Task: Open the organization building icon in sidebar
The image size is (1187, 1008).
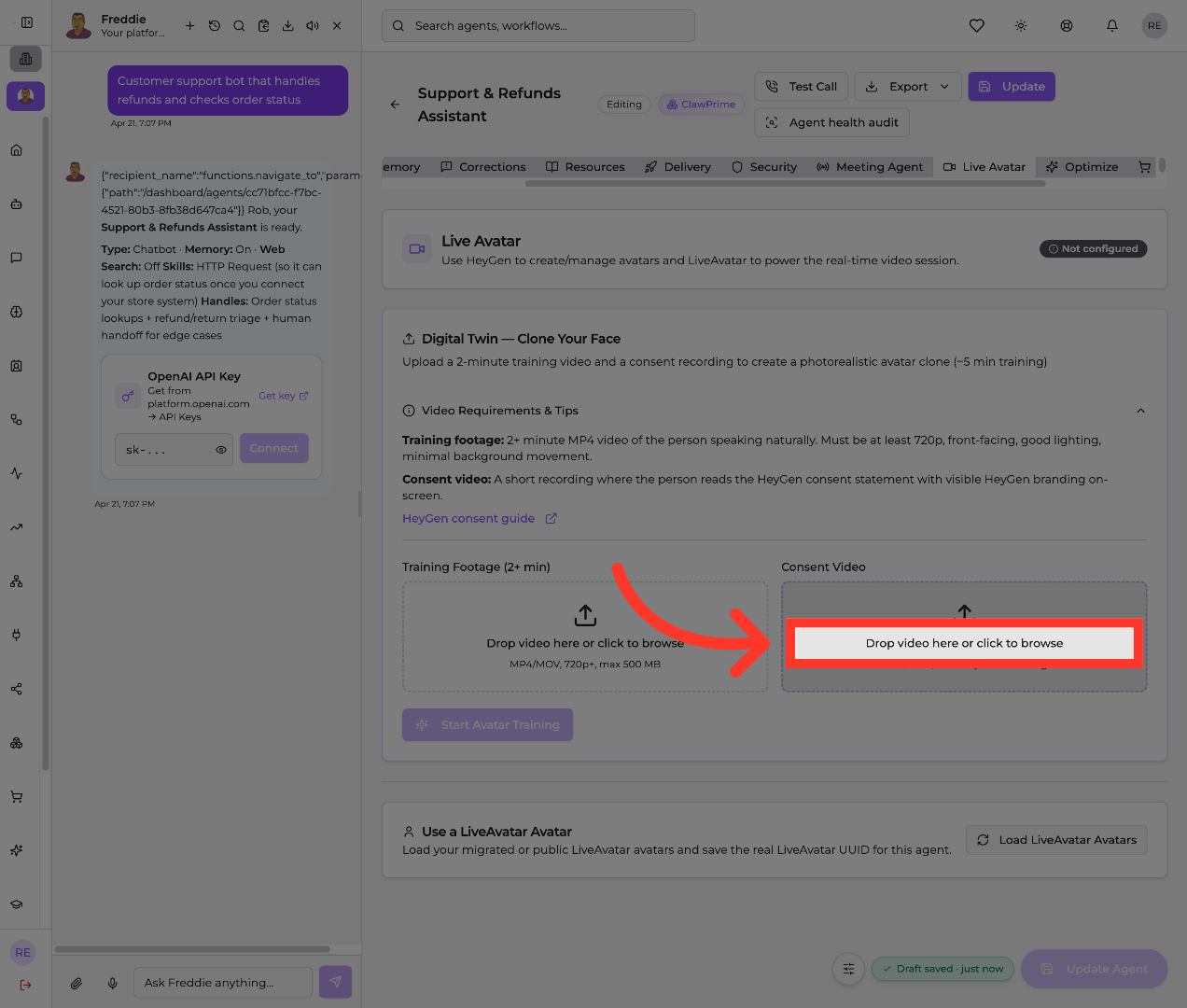Action: click(x=25, y=59)
